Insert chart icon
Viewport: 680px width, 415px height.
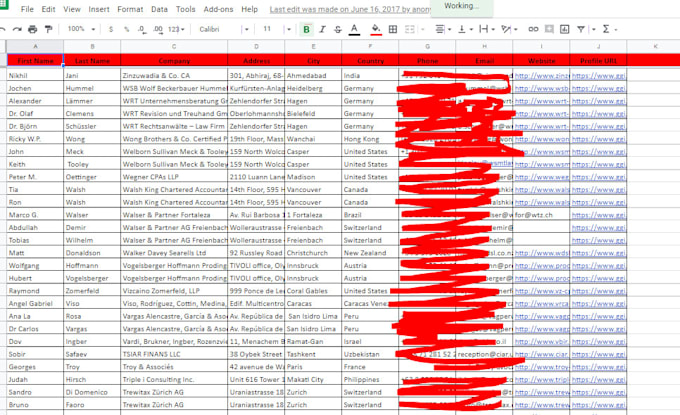(x=564, y=29)
